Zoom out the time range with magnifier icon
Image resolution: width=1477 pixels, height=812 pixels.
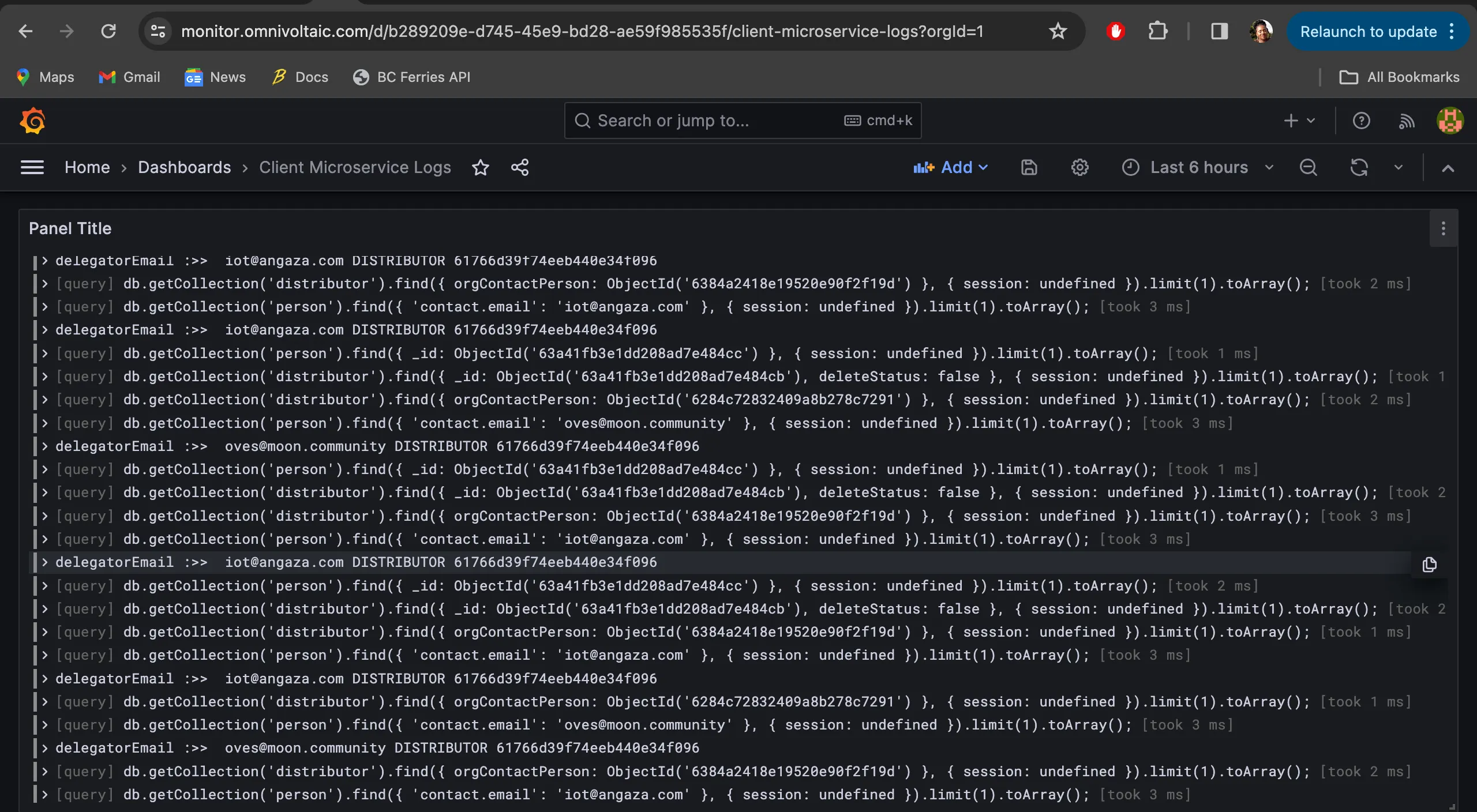(1308, 167)
